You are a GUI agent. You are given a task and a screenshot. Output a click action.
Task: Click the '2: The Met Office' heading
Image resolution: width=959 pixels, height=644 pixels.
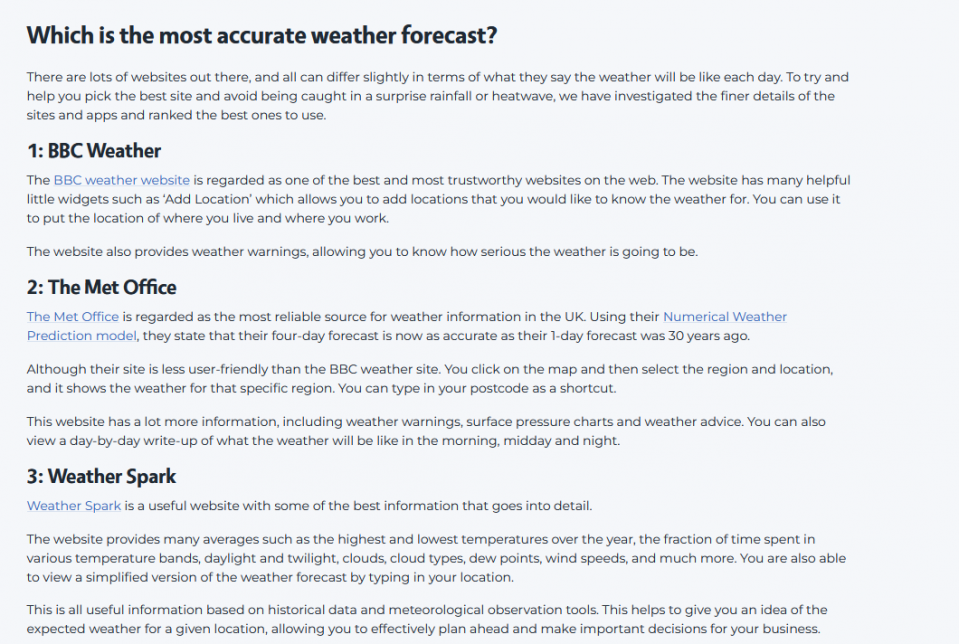[102, 287]
